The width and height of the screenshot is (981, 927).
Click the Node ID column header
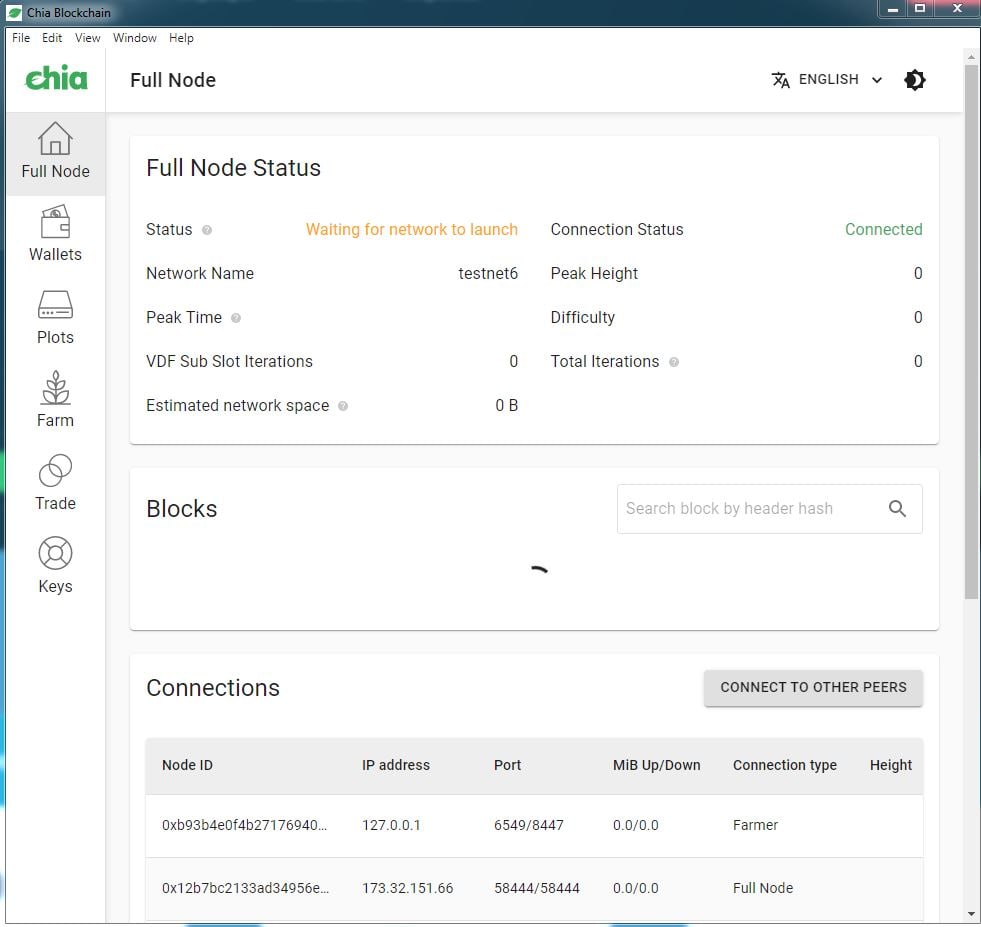point(187,765)
